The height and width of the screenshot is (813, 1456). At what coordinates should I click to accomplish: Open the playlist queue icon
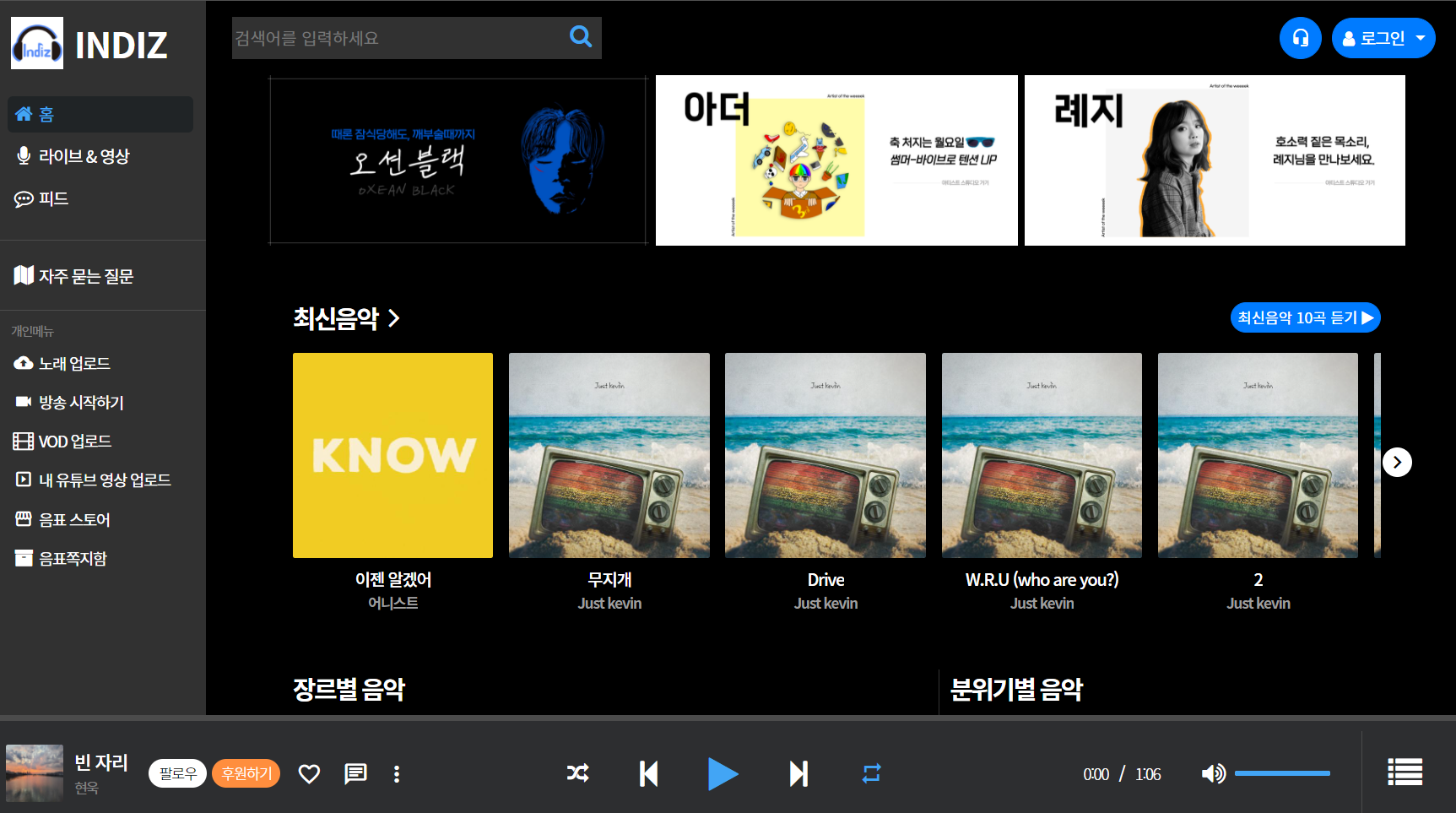click(x=1405, y=772)
